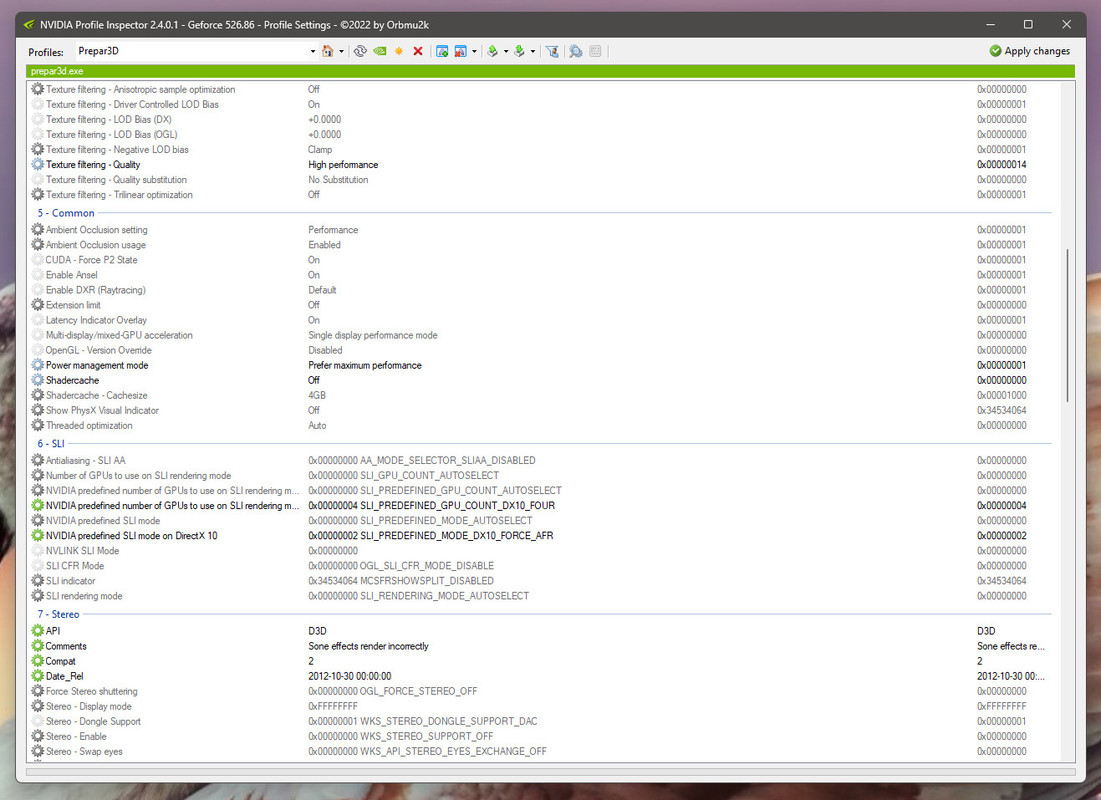
Task: Click gear icon beside Shadercache row
Action: click(x=38, y=380)
